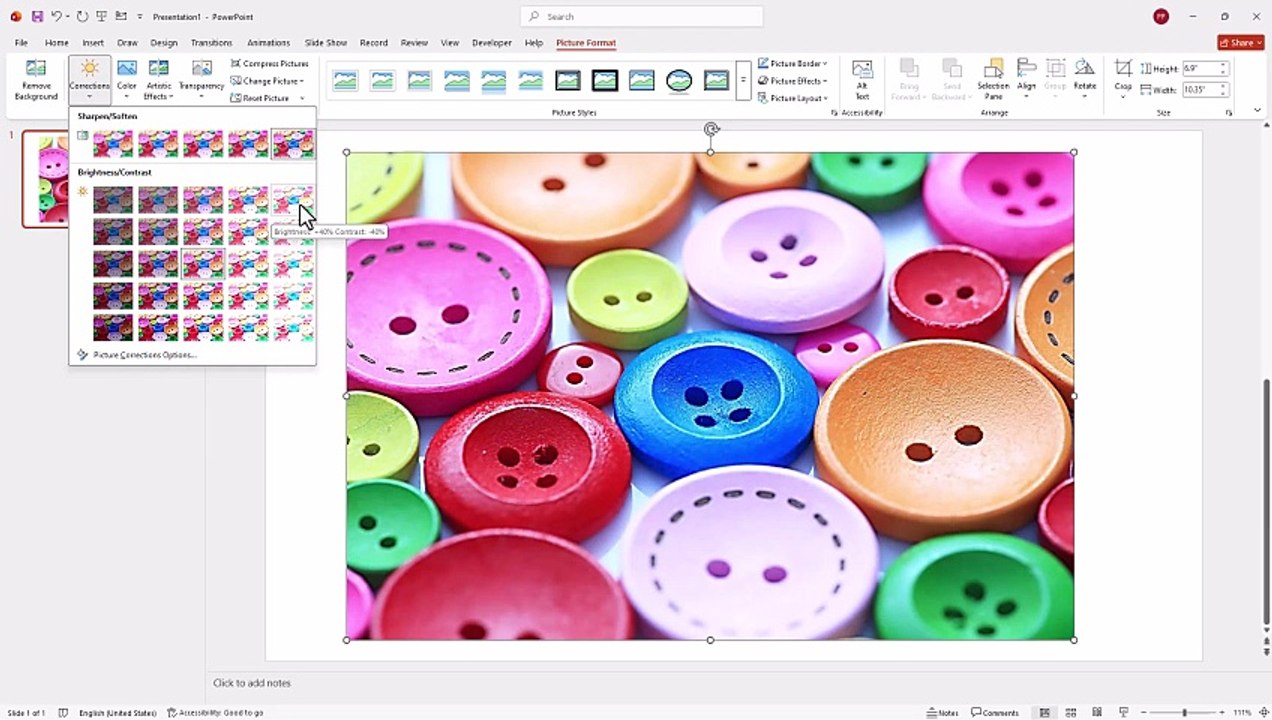This screenshot has width=1272, height=720.
Task: Select Brightness +40% Contrast -40% preset
Action: (293, 200)
